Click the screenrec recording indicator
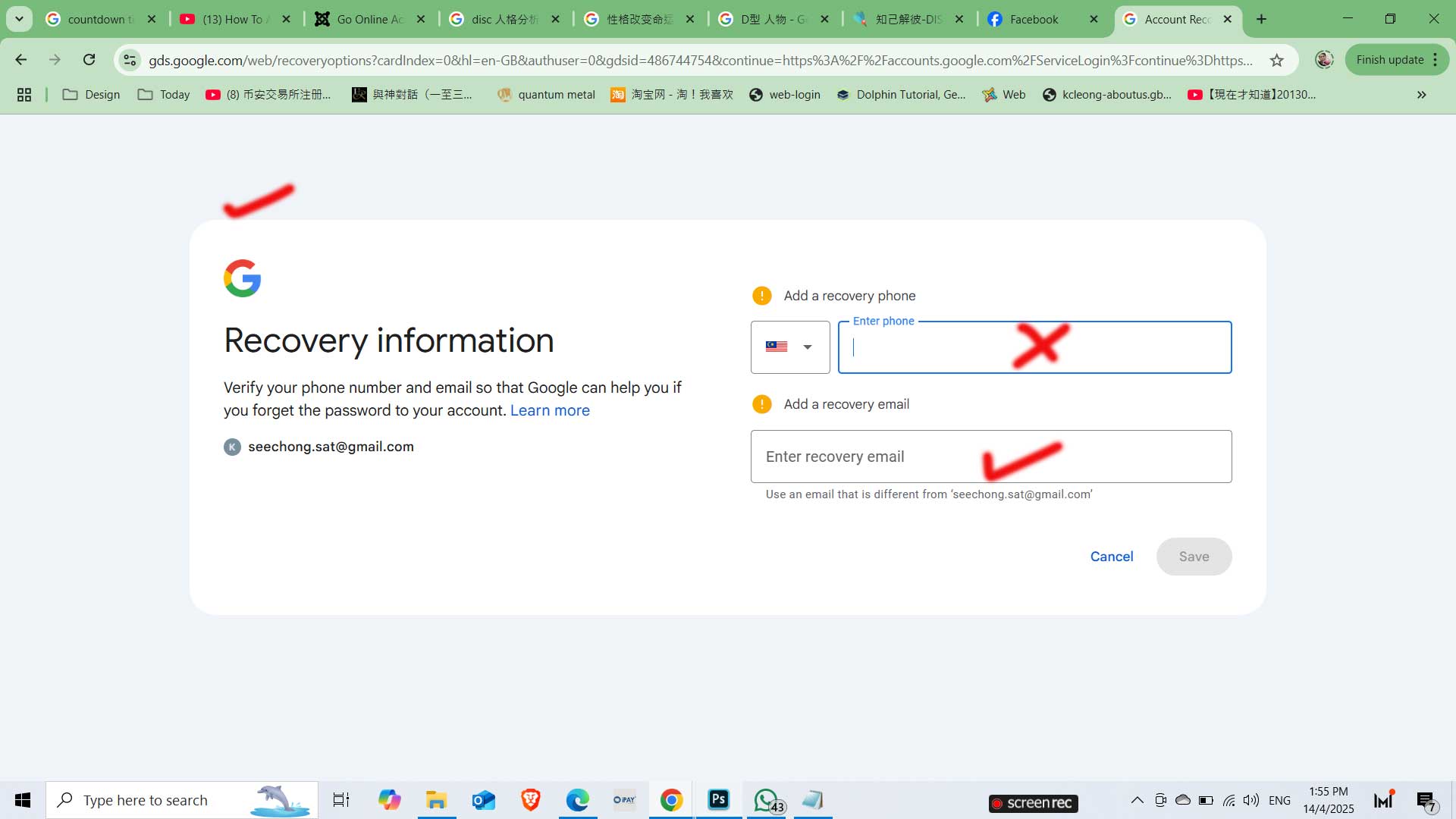Viewport: 1456px width, 819px height. tap(1033, 803)
